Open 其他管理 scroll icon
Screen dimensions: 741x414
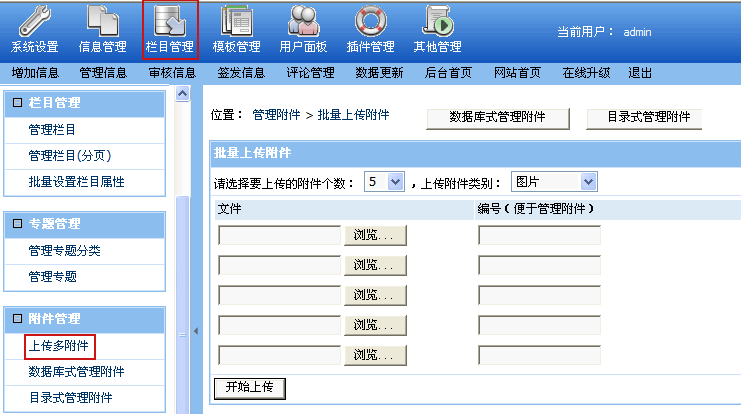point(438,21)
